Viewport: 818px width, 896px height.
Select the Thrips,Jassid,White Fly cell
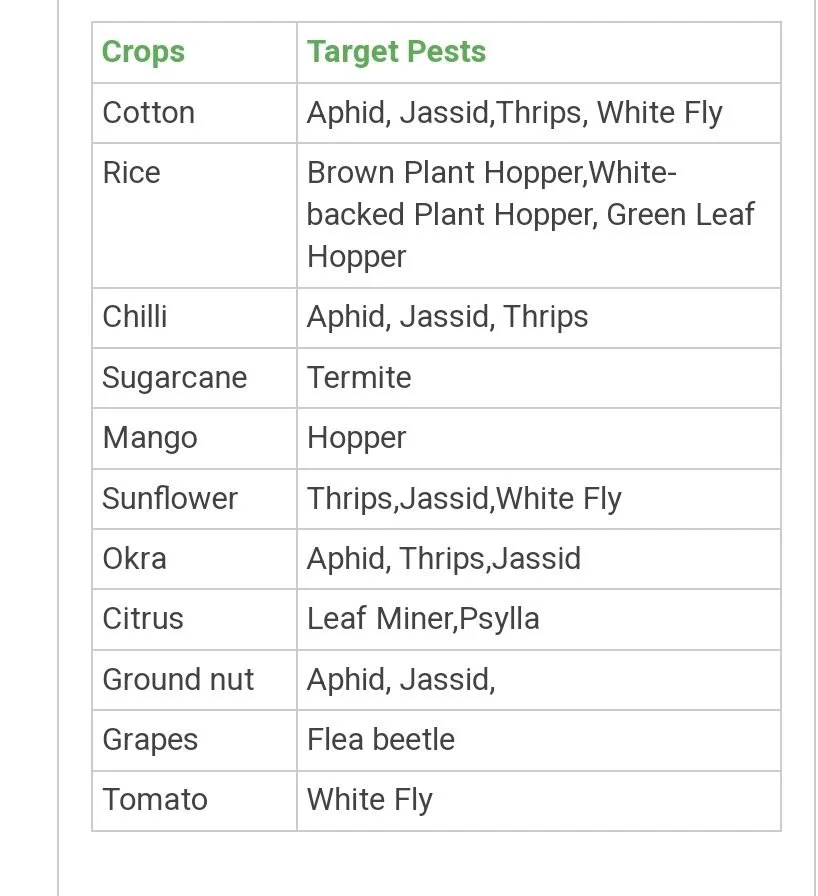[x=464, y=498]
